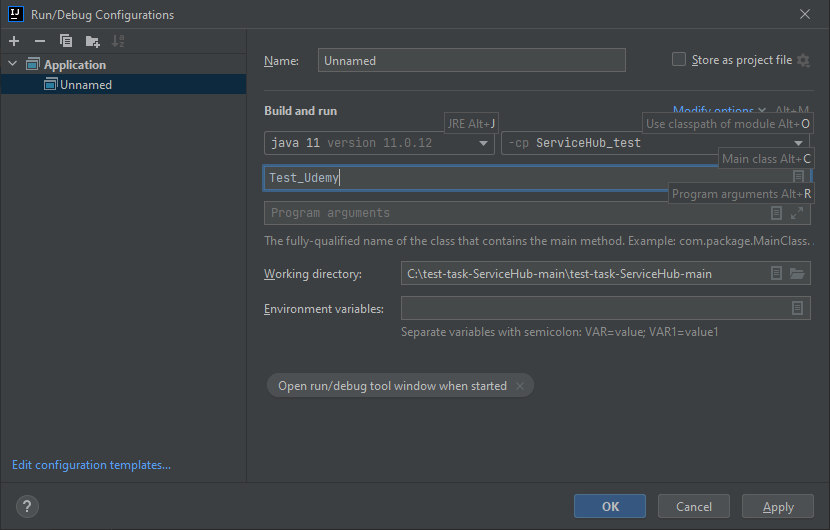Cancel the Run/Debug Configurations dialog
Screen dimensions: 830x530
point(693,506)
